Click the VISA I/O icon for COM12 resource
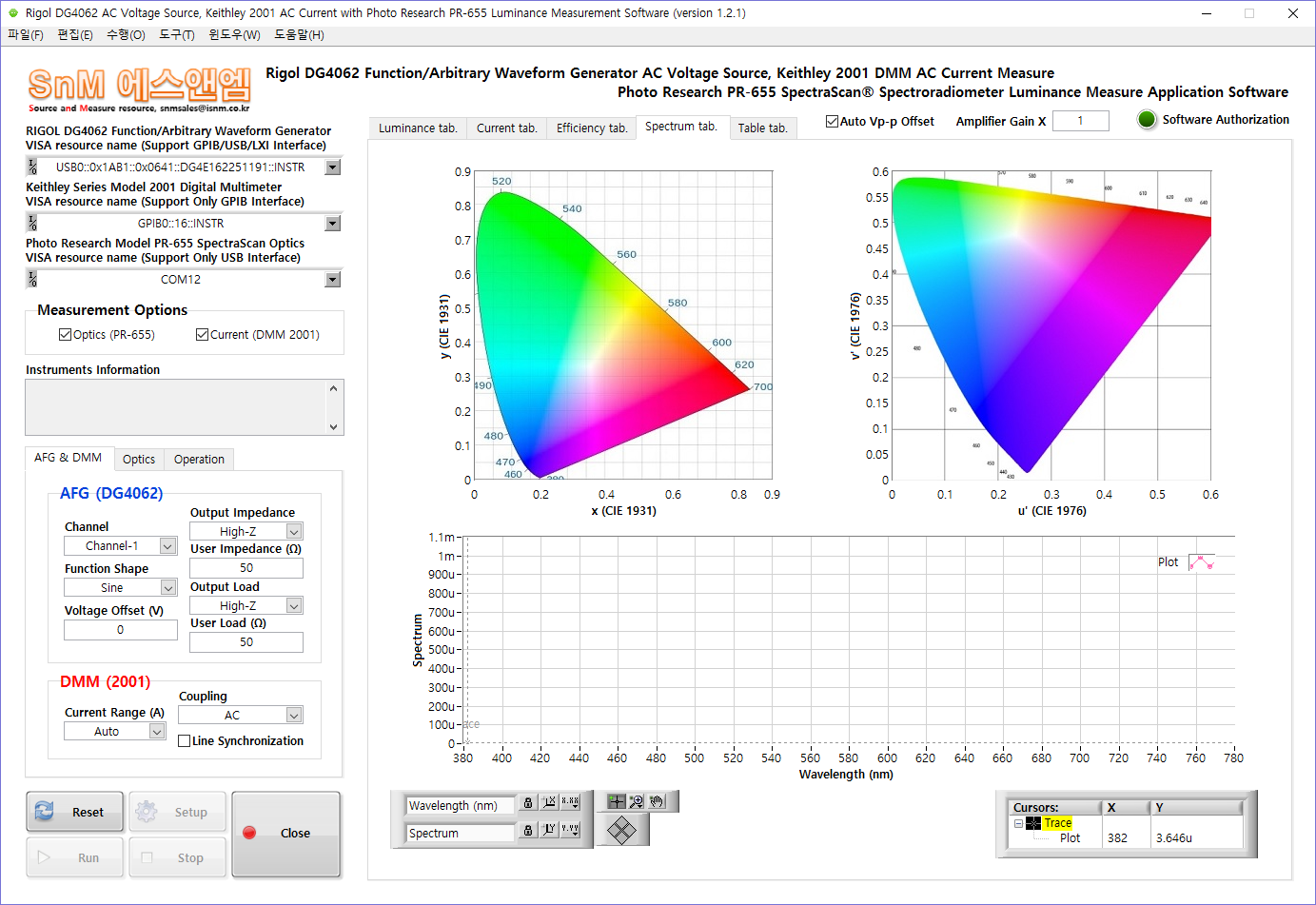The height and width of the screenshot is (905, 1316). coord(32,279)
